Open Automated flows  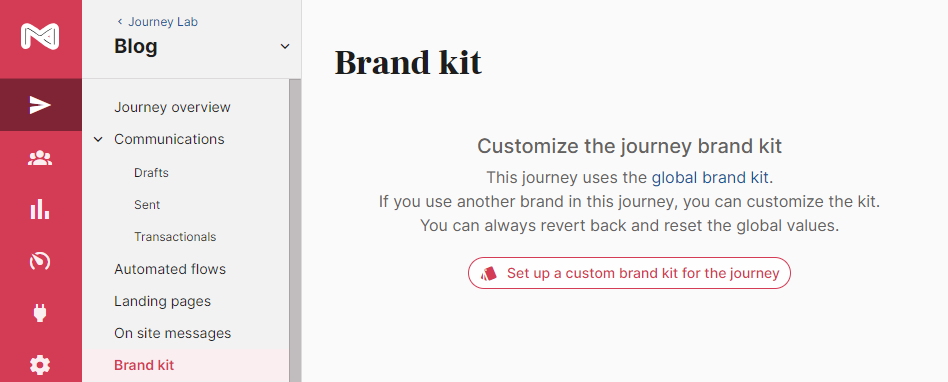click(x=170, y=269)
